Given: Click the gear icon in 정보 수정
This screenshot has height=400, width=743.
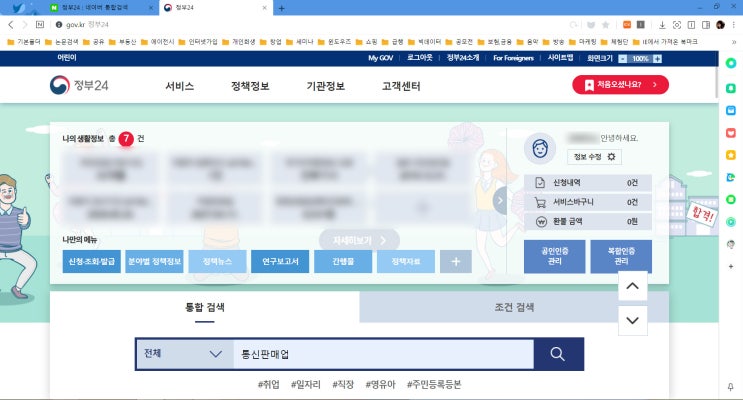Looking at the screenshot, I should pos(611,157).
